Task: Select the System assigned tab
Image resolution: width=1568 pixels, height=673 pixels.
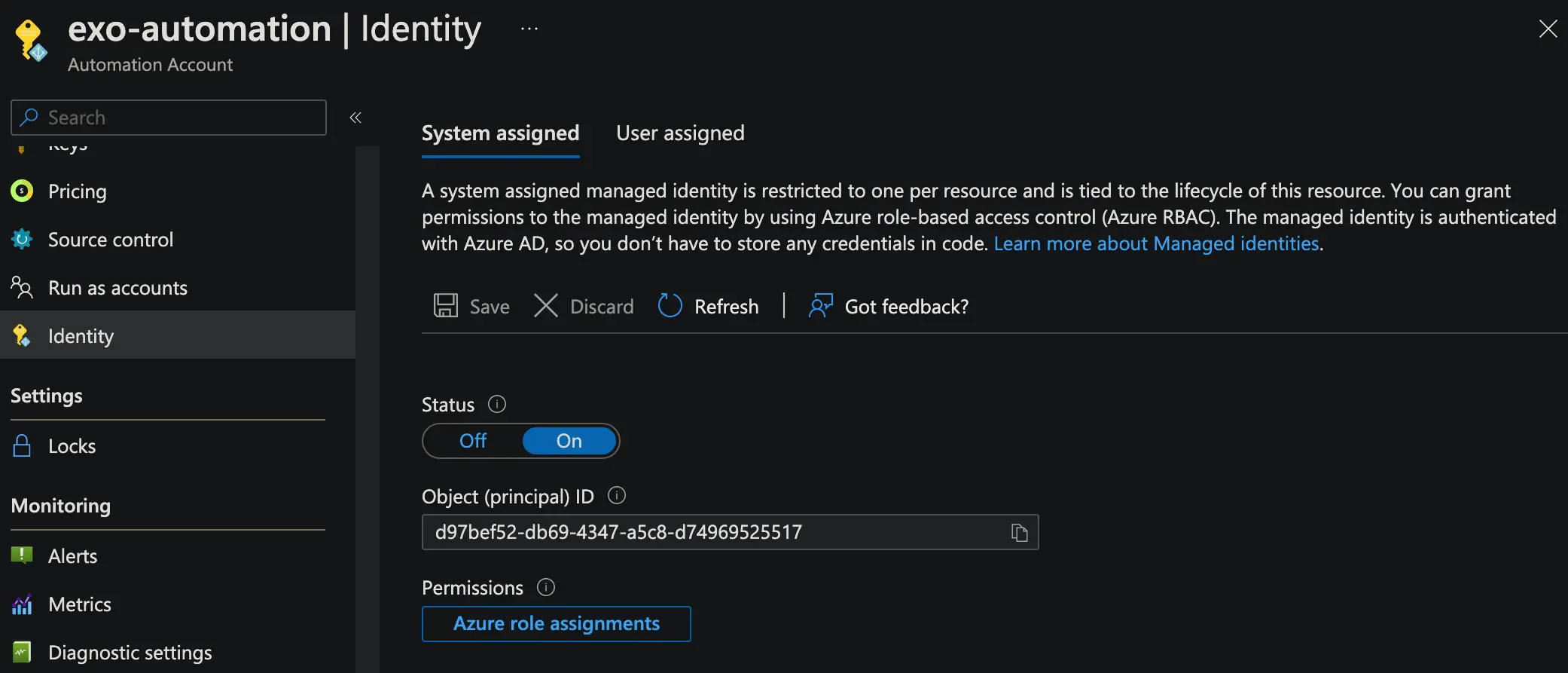Action: 500,133
